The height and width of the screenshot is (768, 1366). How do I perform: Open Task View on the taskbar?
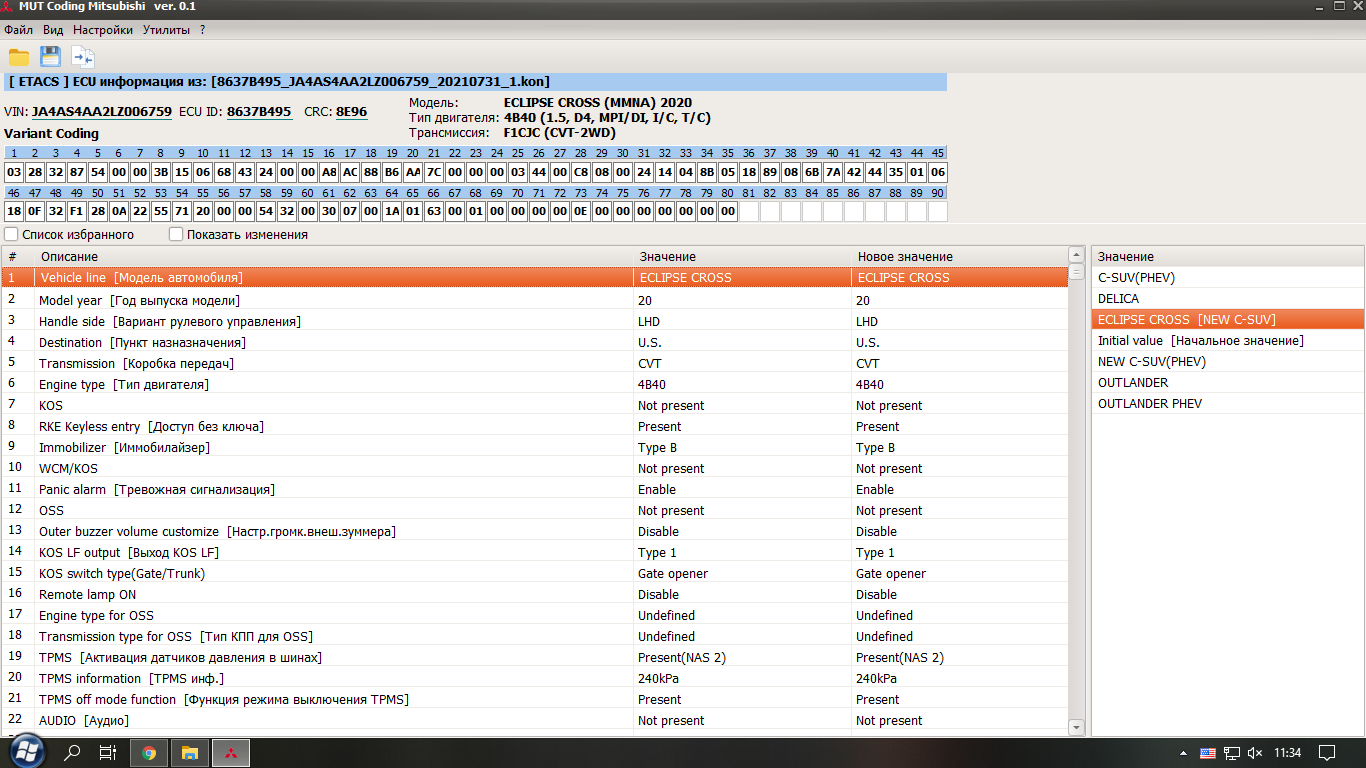click(x=108, y=753)
